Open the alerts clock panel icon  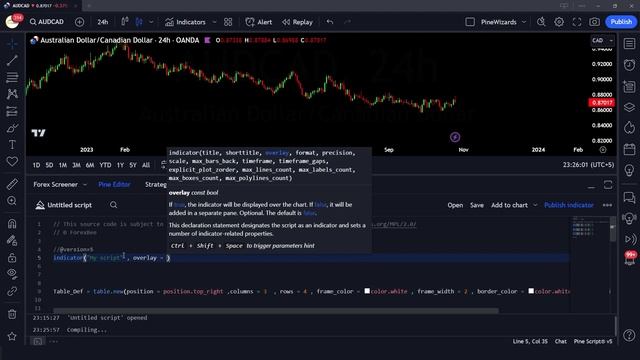pos(629,65)
